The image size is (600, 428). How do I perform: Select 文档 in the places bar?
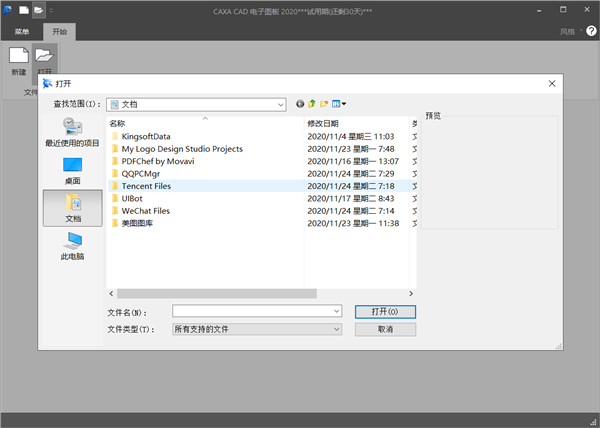pos(73,208)
